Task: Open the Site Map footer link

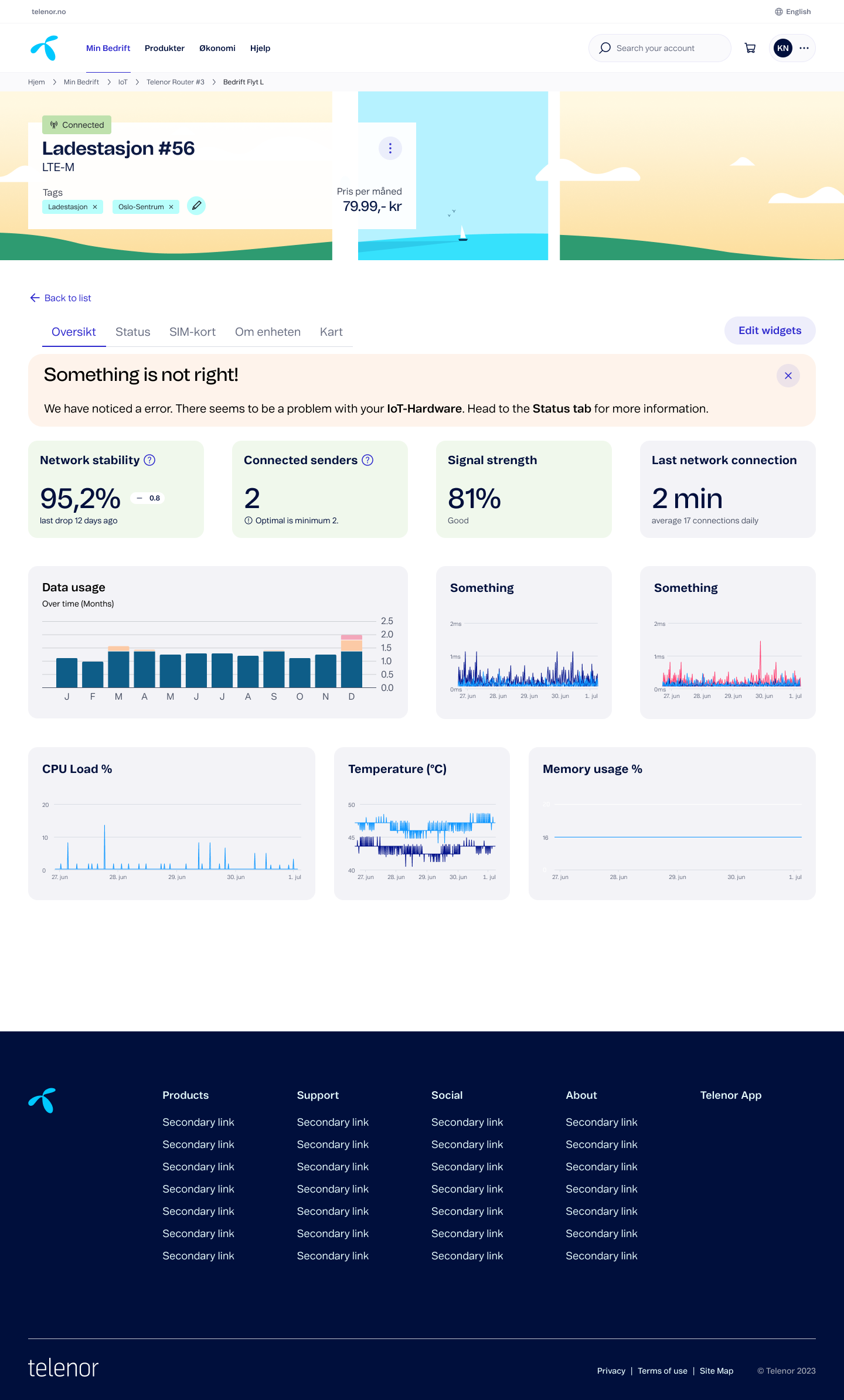Action: (716, 1371)
